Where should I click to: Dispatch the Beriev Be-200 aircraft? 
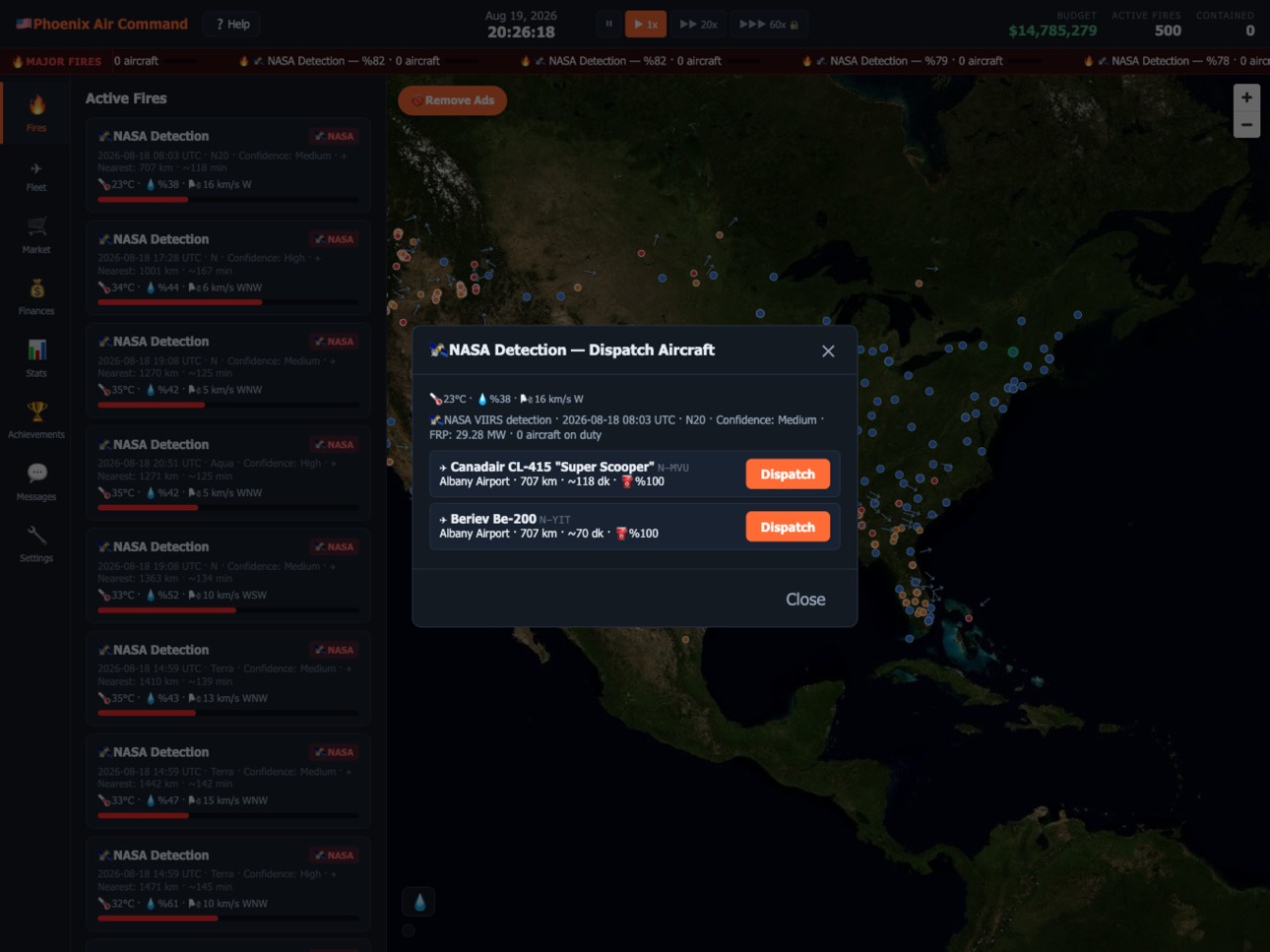point(788,527)
